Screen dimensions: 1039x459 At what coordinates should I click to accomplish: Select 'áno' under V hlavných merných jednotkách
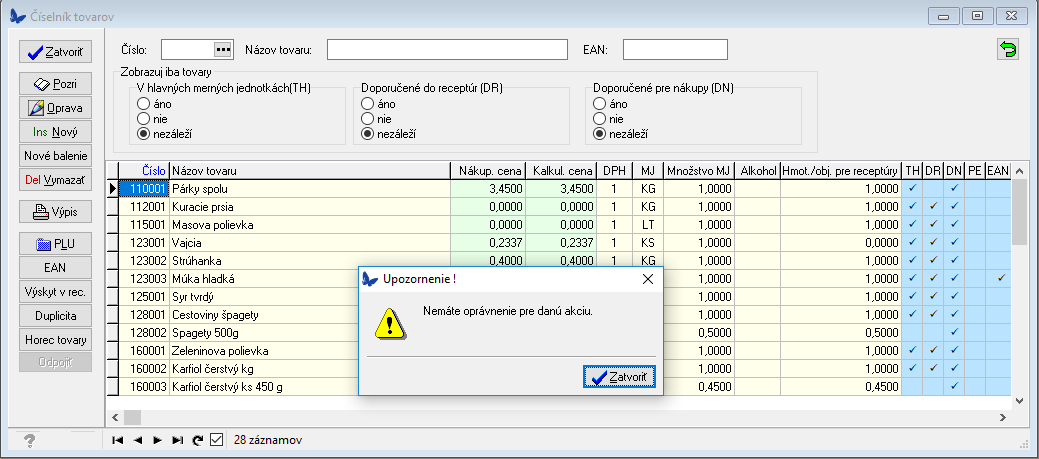144,104
